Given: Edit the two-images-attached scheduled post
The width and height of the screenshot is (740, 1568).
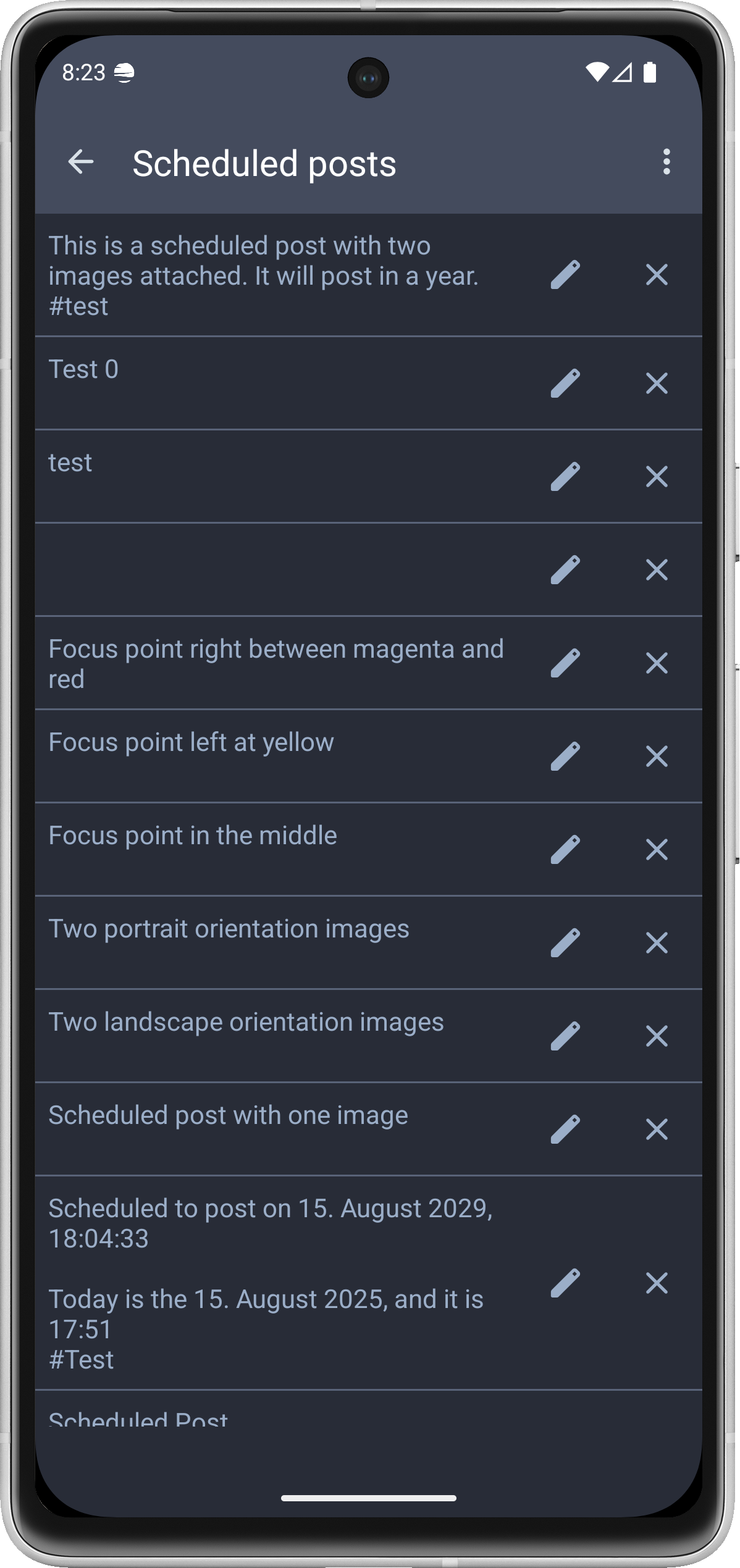Looking at the screenshot, I should 565,275.
